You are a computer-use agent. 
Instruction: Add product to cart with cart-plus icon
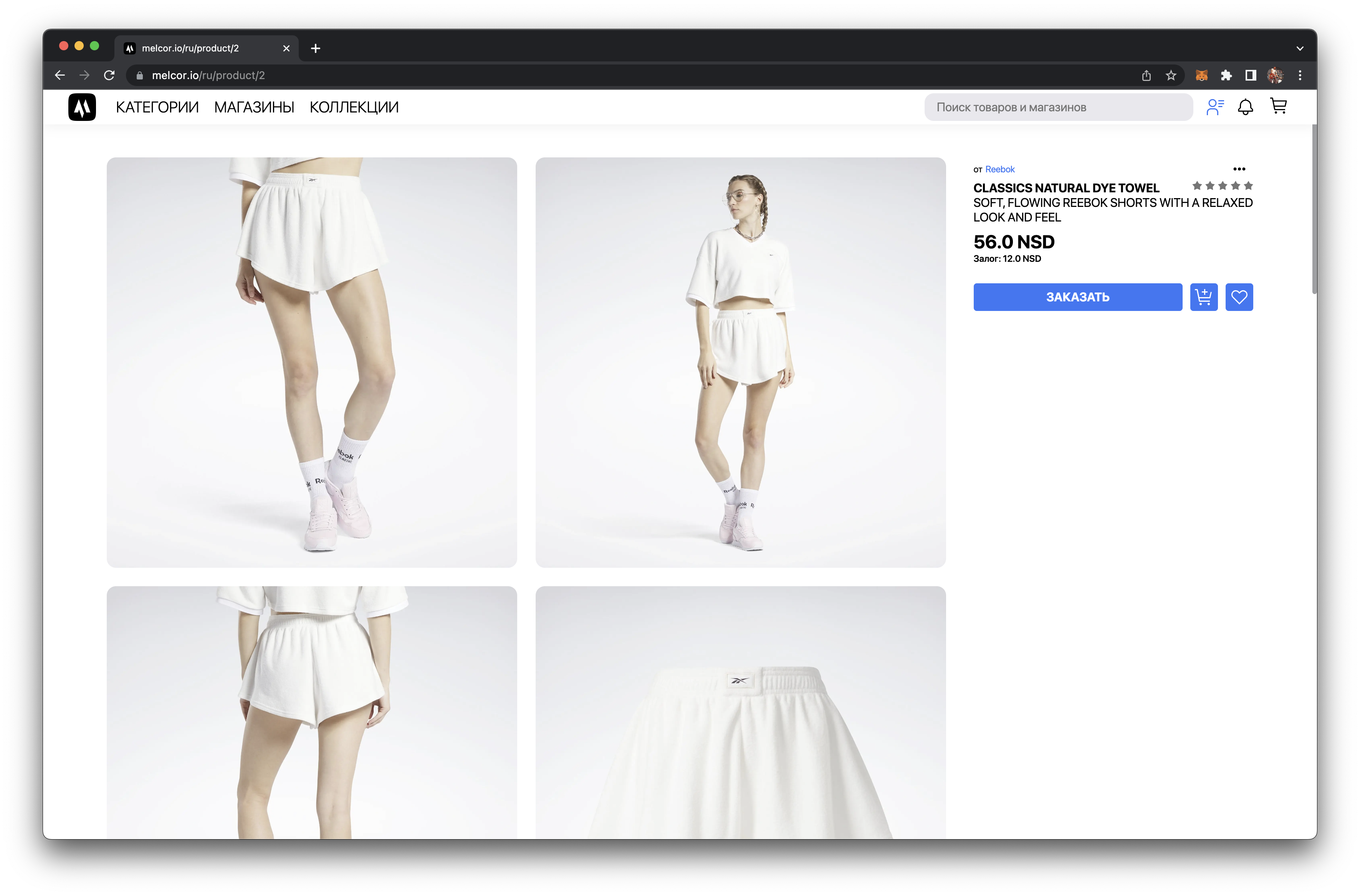tap(1204, 297)
